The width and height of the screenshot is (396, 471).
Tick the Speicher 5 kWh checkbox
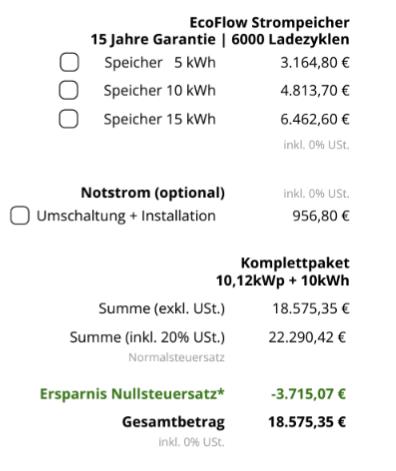click(69, 62)
